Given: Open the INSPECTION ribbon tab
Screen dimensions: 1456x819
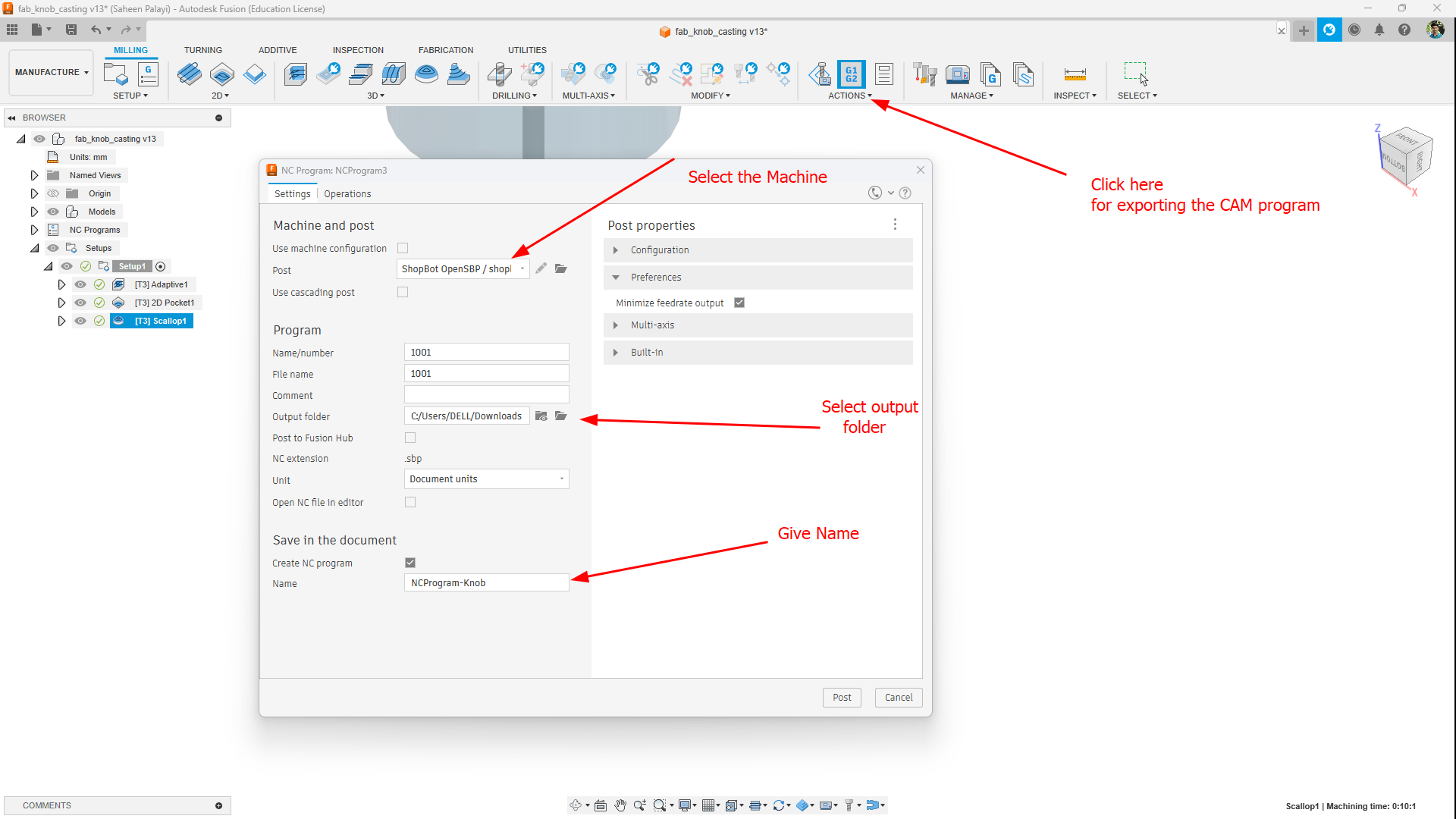Looking at the screenshot, I should (x=358, y=50).
